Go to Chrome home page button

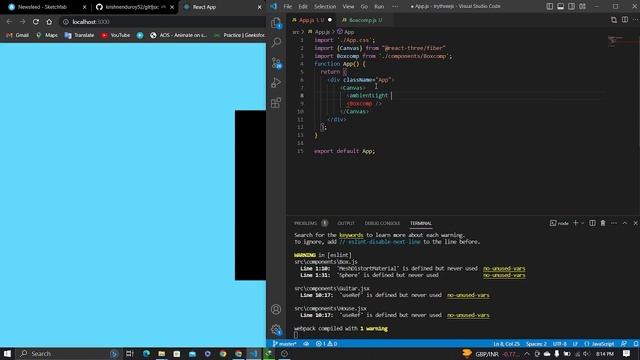click(x=49, y=22)
